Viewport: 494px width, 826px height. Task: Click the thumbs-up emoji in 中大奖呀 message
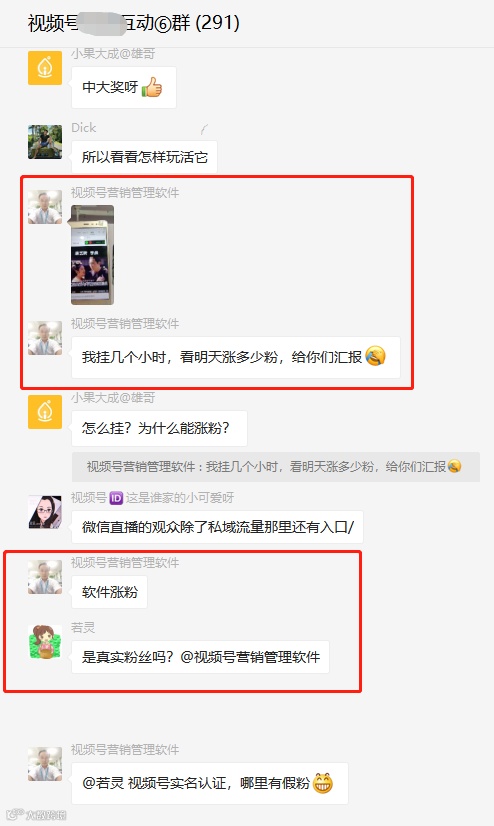click(152, 87)
